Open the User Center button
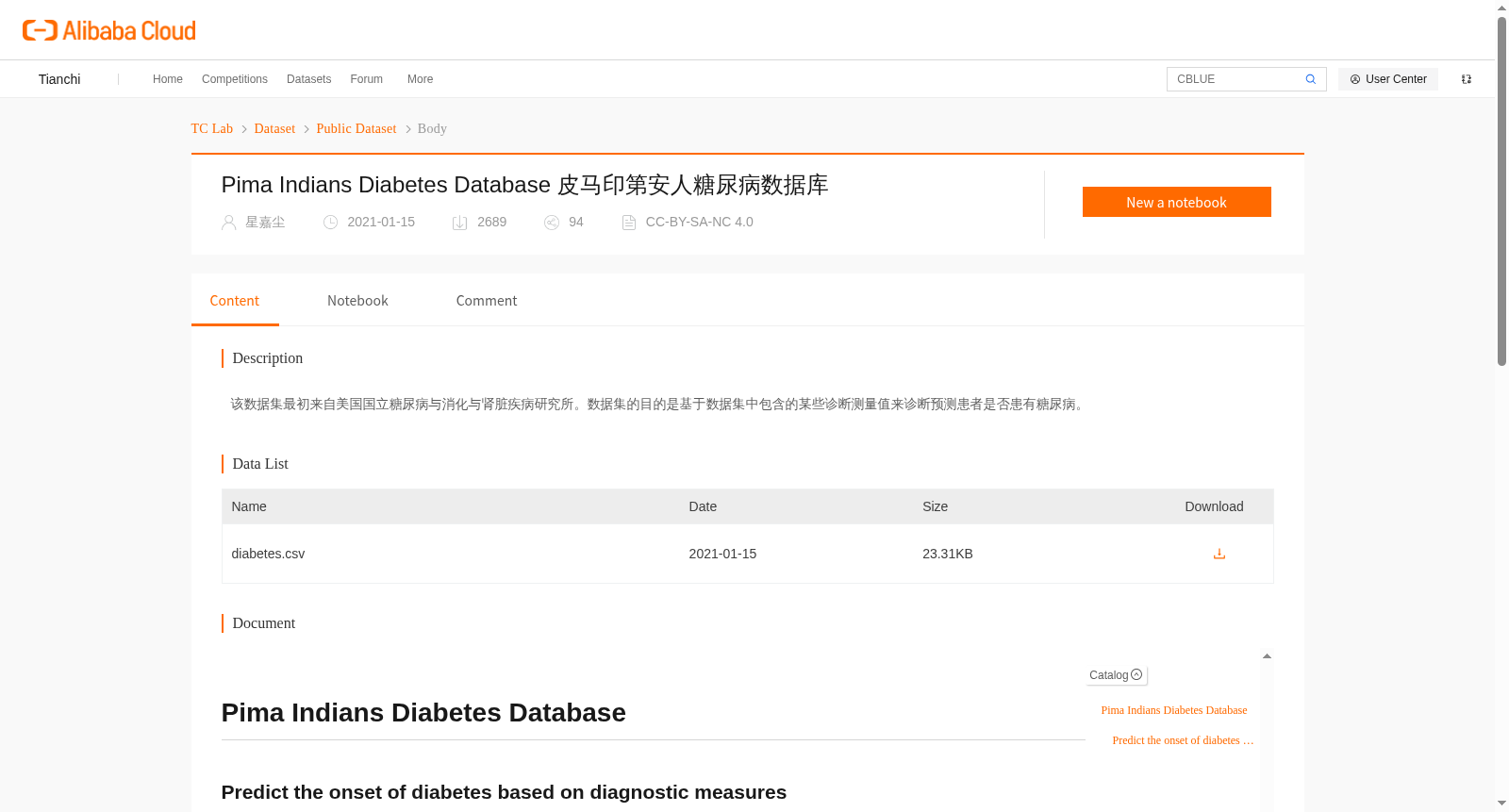Image resolution: width=1509 pixels, height=812 pixels. [x=1388, y=79]
